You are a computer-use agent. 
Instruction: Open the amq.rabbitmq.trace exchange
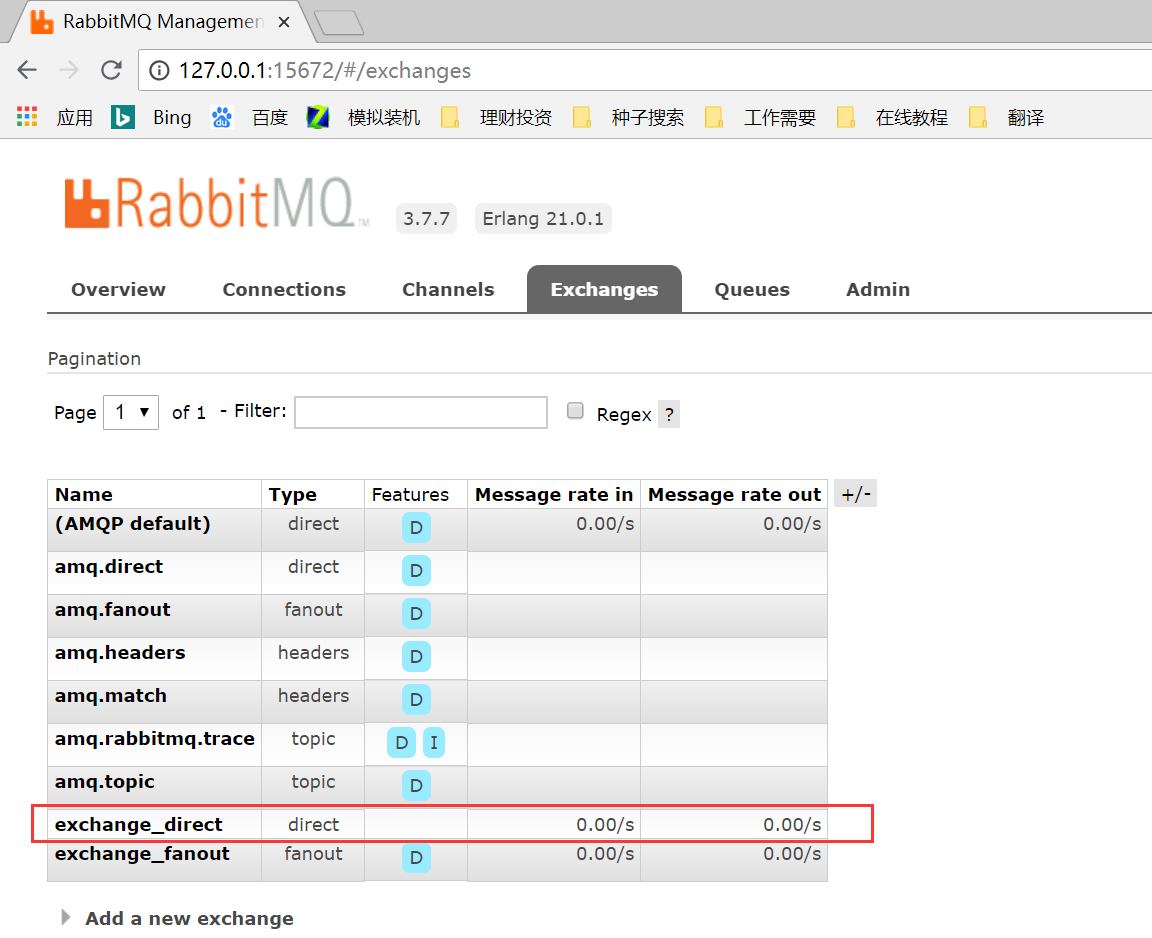tap(154, 739)
